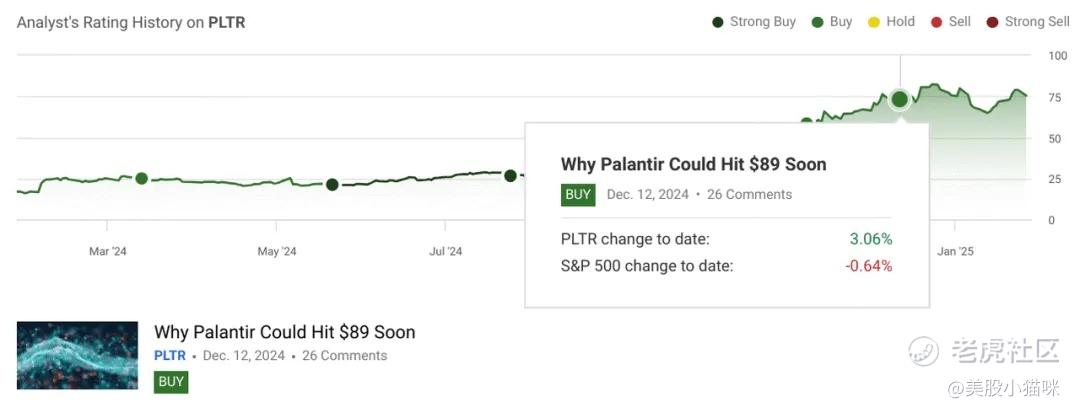Open the article title link below the chart
Viewport: 1080px width, 413px height.
[284, 332]
